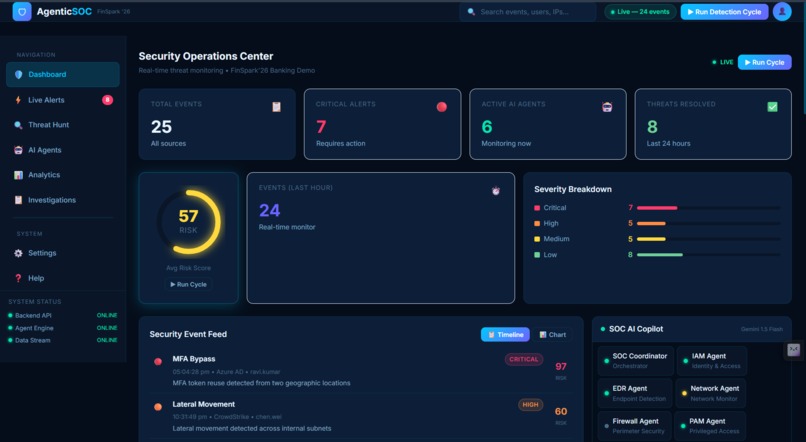
Task: Open Settings under System
Action: tap(63, 253)
